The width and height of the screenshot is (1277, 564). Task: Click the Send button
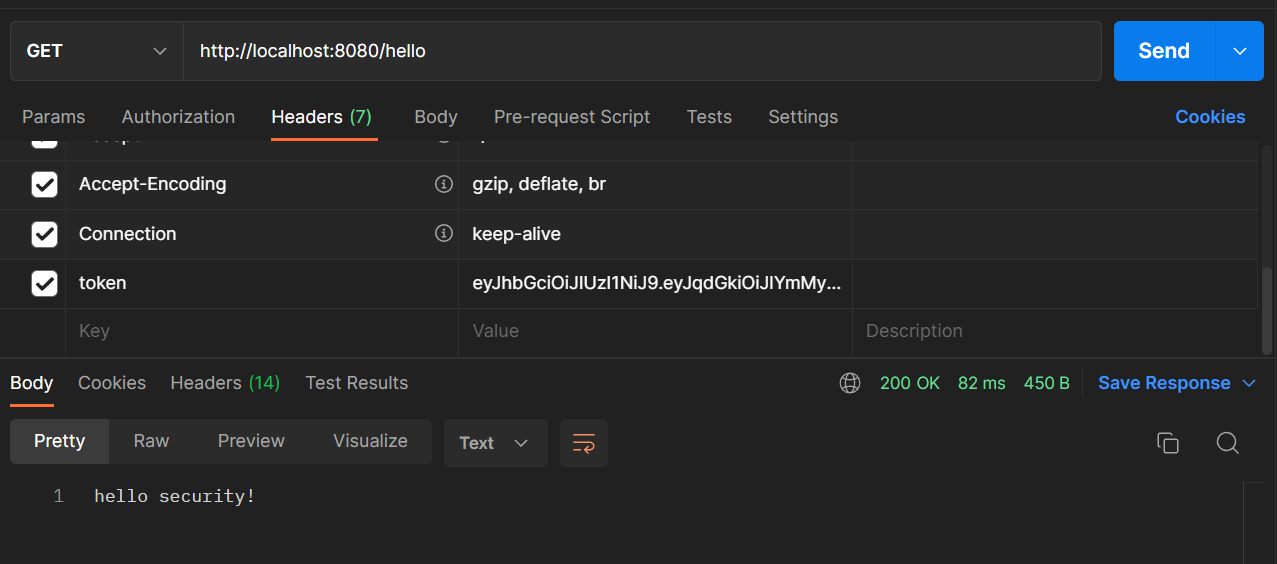coord(1164,51)
